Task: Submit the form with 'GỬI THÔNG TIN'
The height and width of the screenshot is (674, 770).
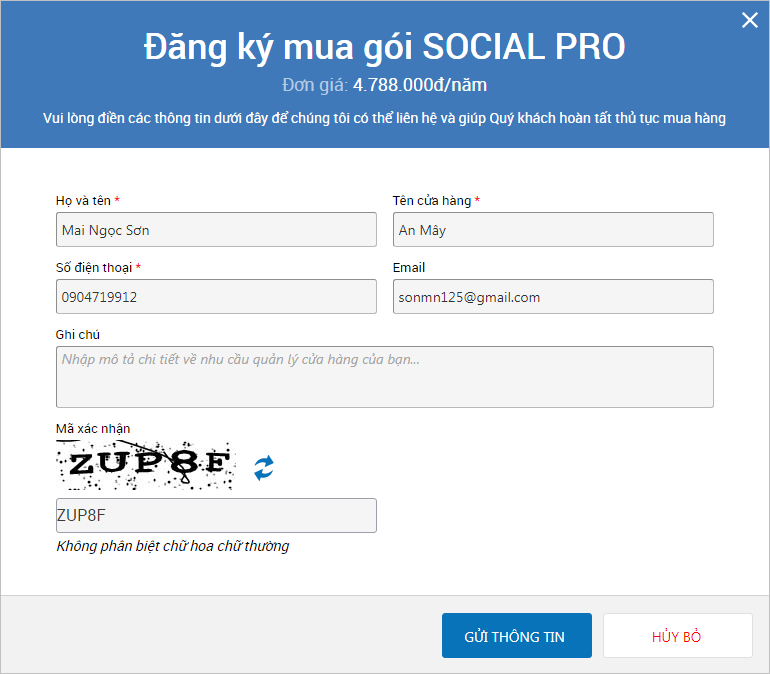Action: click(x=516, y=636)
